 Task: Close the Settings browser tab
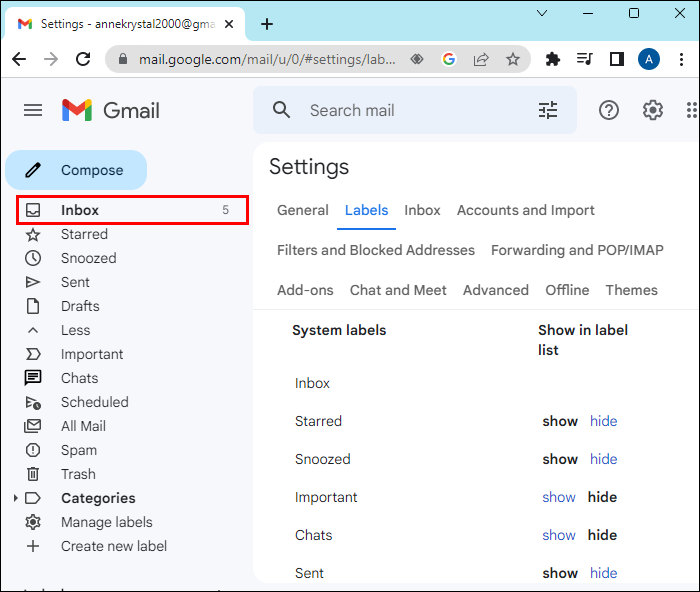point(229,24)
